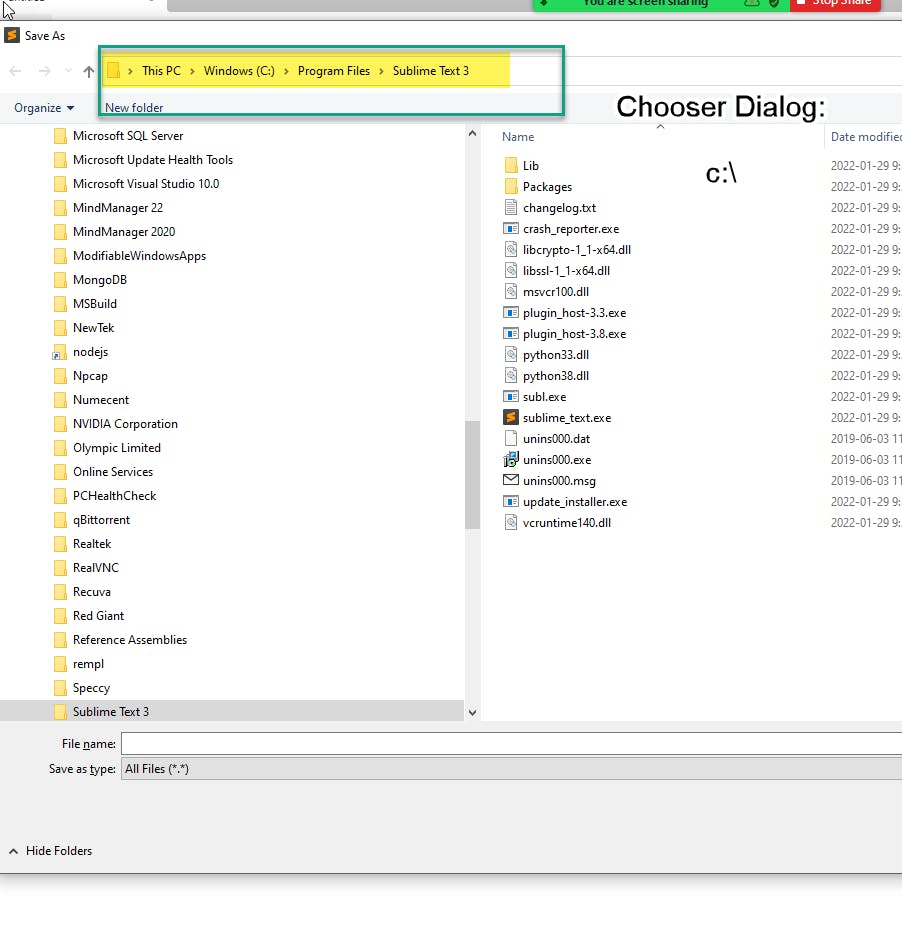This screenshot has height=937, width=902.
Task: Sort by the Name column header
Action: coord(518,137)
